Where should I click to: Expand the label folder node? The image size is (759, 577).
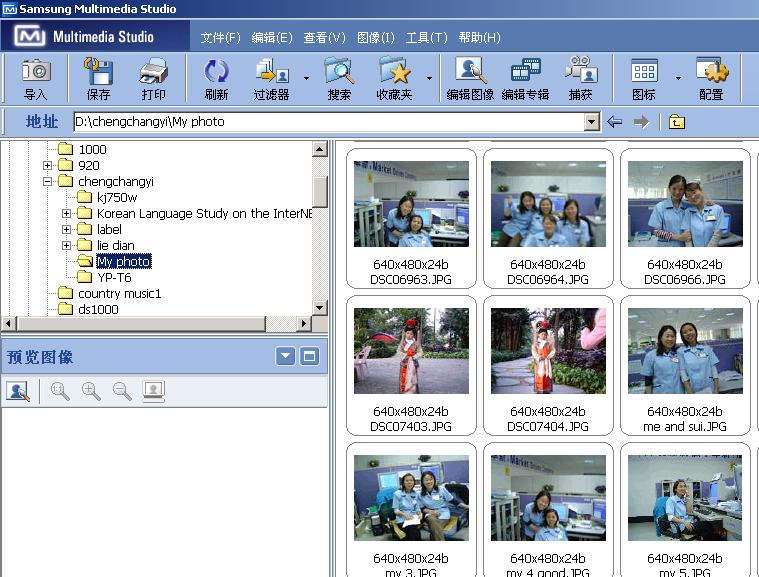coord(66,229)
